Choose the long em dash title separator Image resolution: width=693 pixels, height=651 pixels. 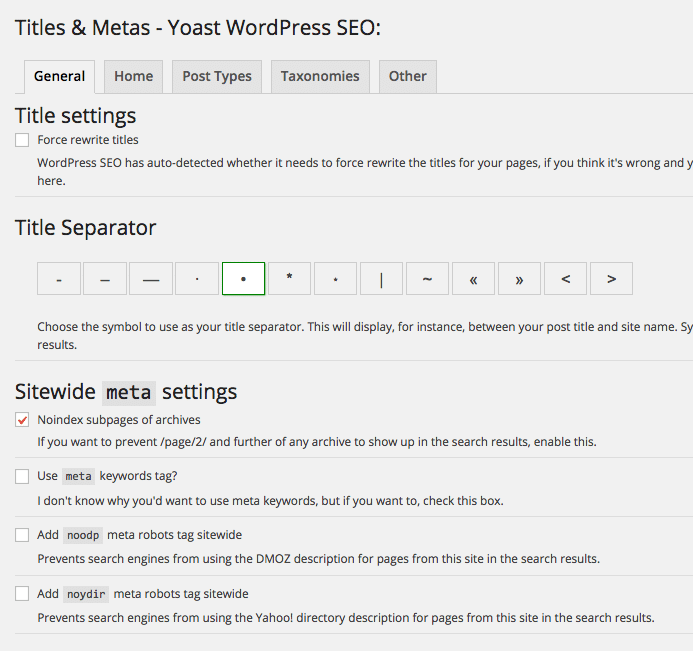pos(151,278)
